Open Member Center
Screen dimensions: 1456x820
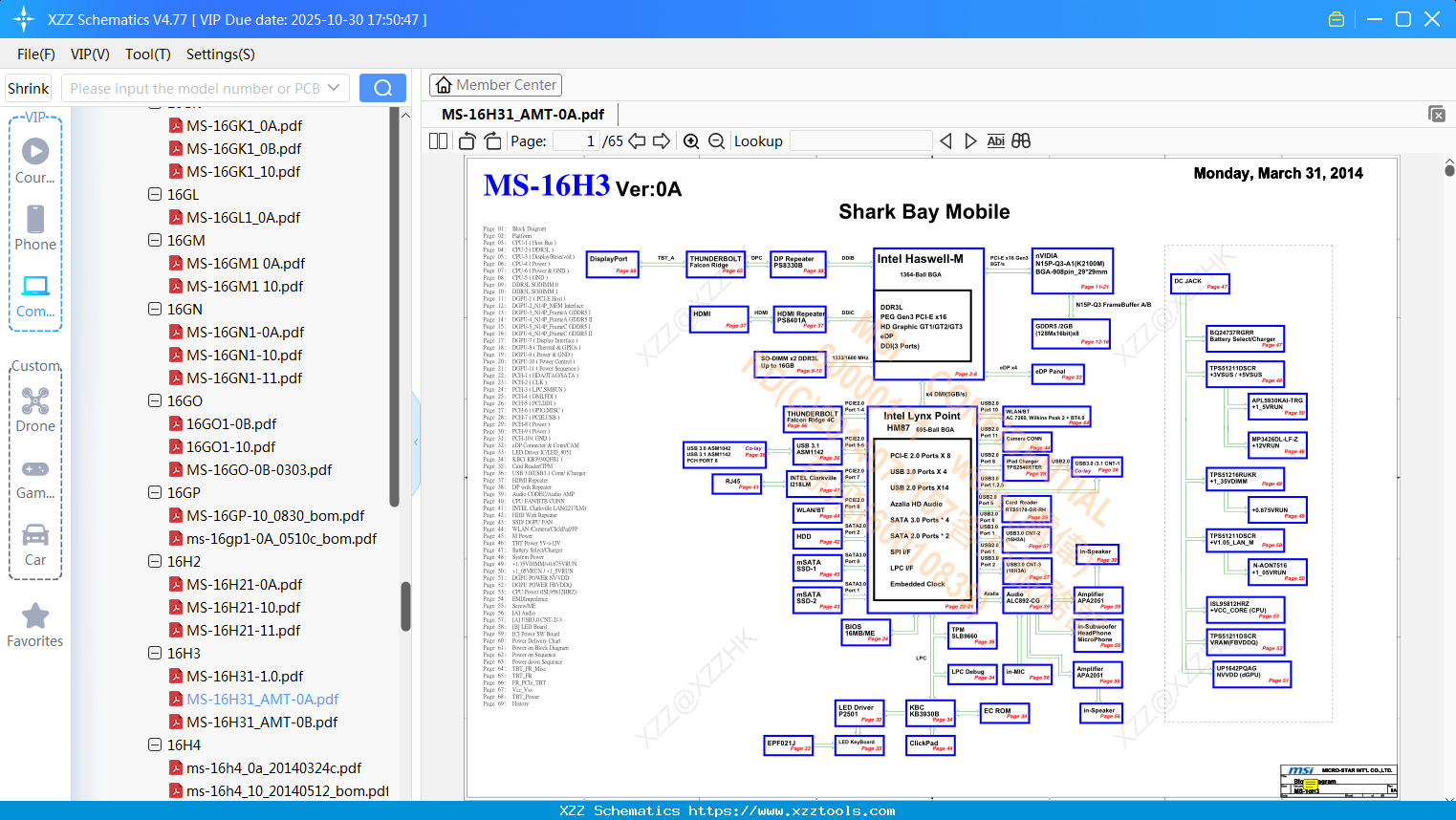pos(495,85)
